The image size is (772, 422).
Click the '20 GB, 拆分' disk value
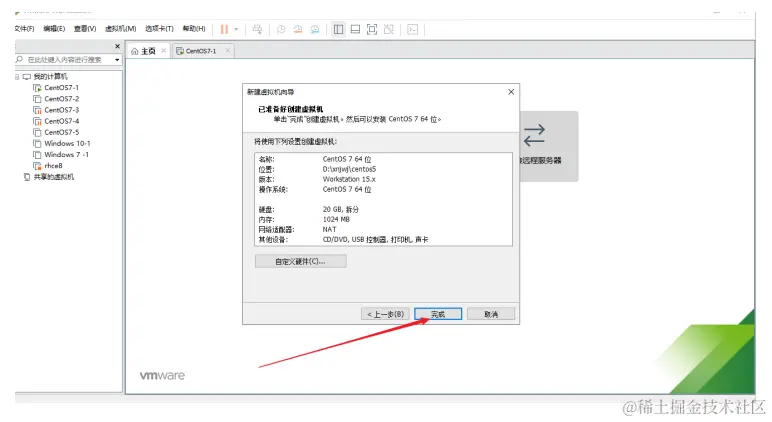coord(341,209)
